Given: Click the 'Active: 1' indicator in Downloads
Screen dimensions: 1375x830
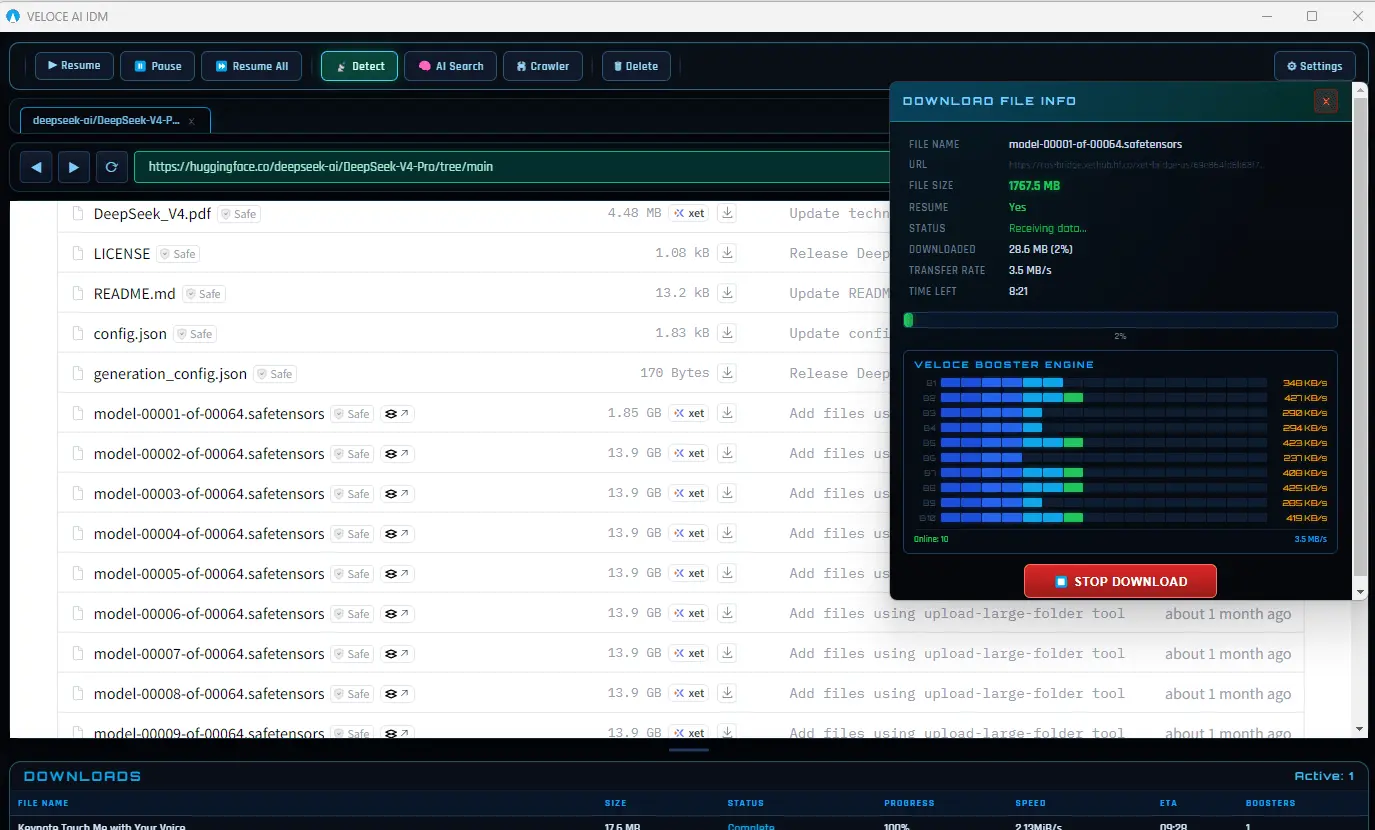Looking at the screenshot, I should point(1324,776).
